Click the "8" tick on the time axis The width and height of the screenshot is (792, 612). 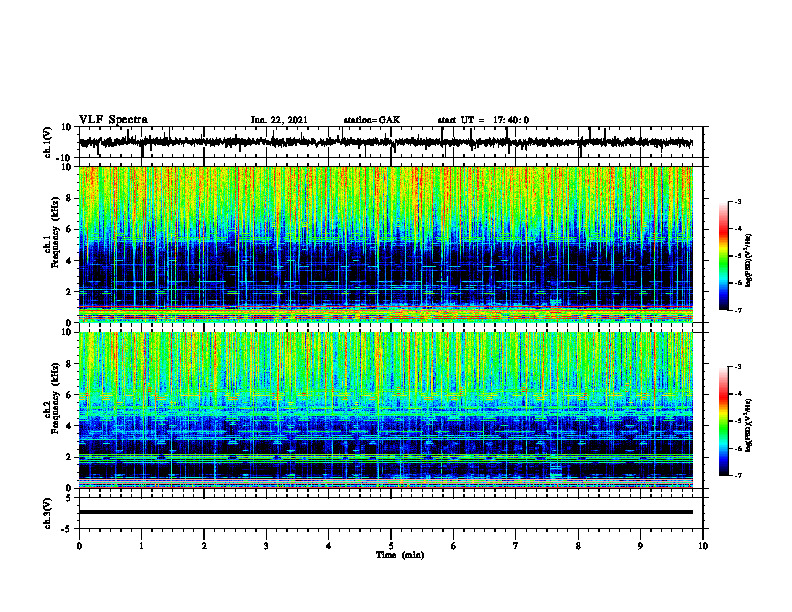578,546
